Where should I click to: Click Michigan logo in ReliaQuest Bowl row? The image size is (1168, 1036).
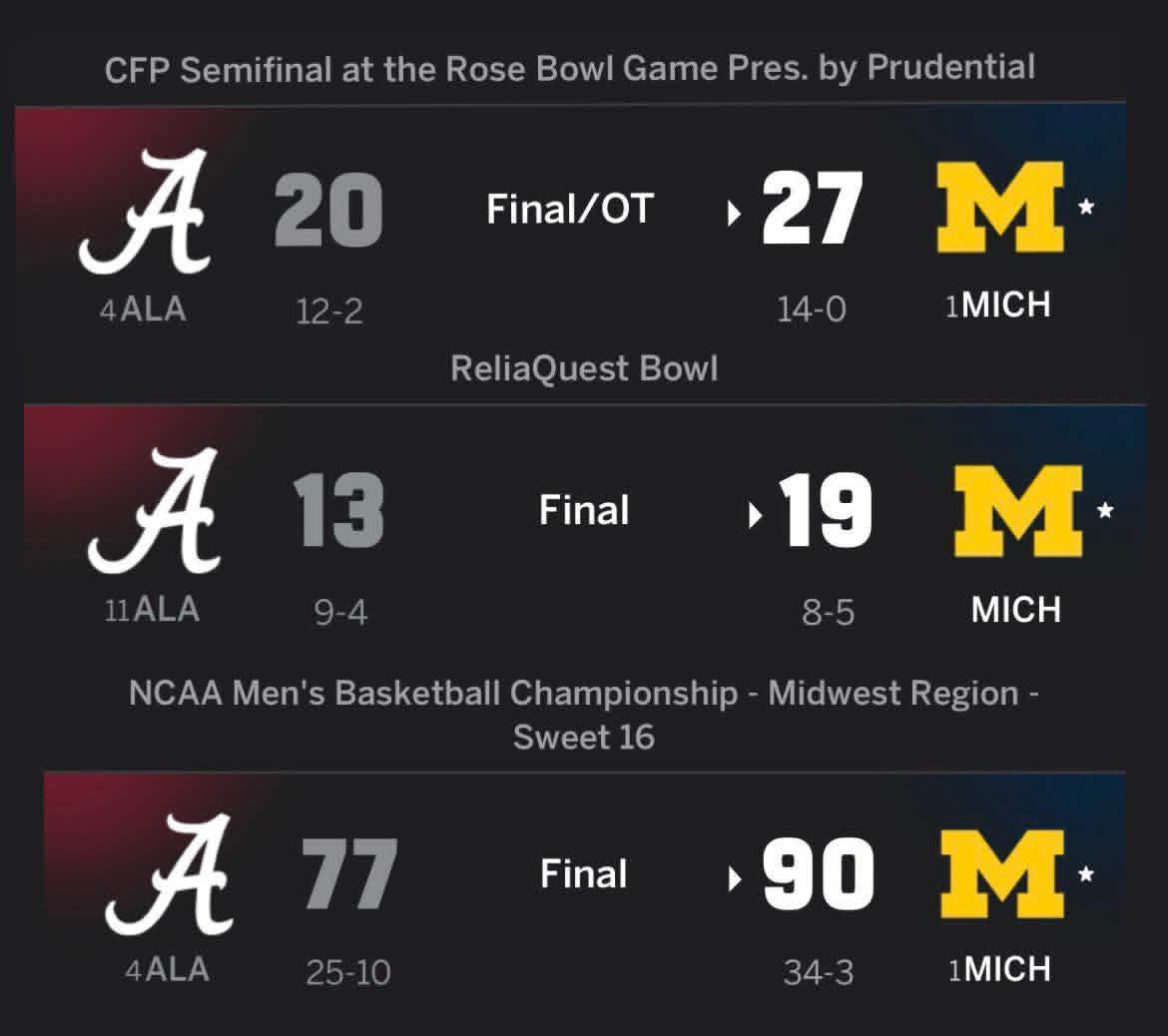coord(1017,511)
